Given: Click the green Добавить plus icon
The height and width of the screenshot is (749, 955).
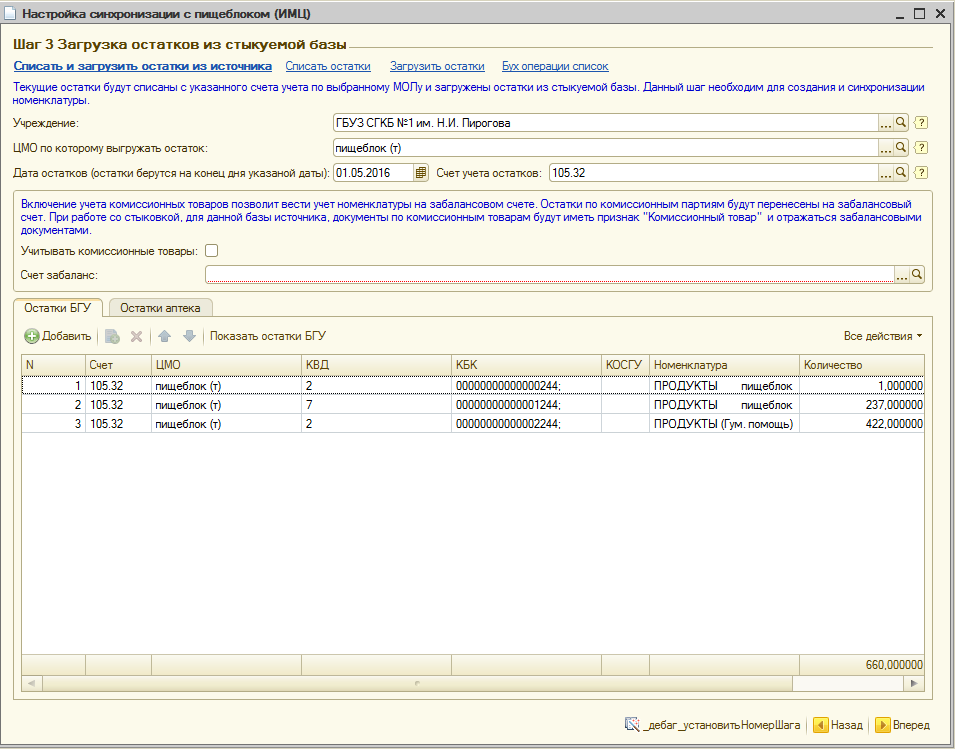Looking at the screenshot, I should click(32, 337).
